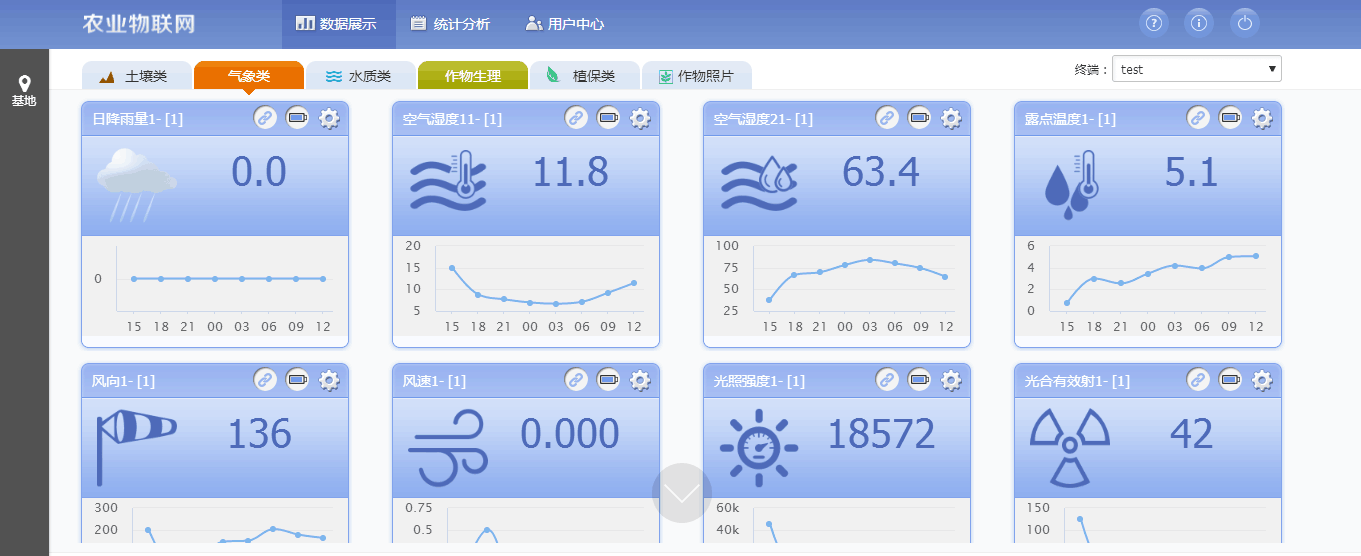
Task: Click battery icon on 空气湿度21 card
Action: coord(920,119)
